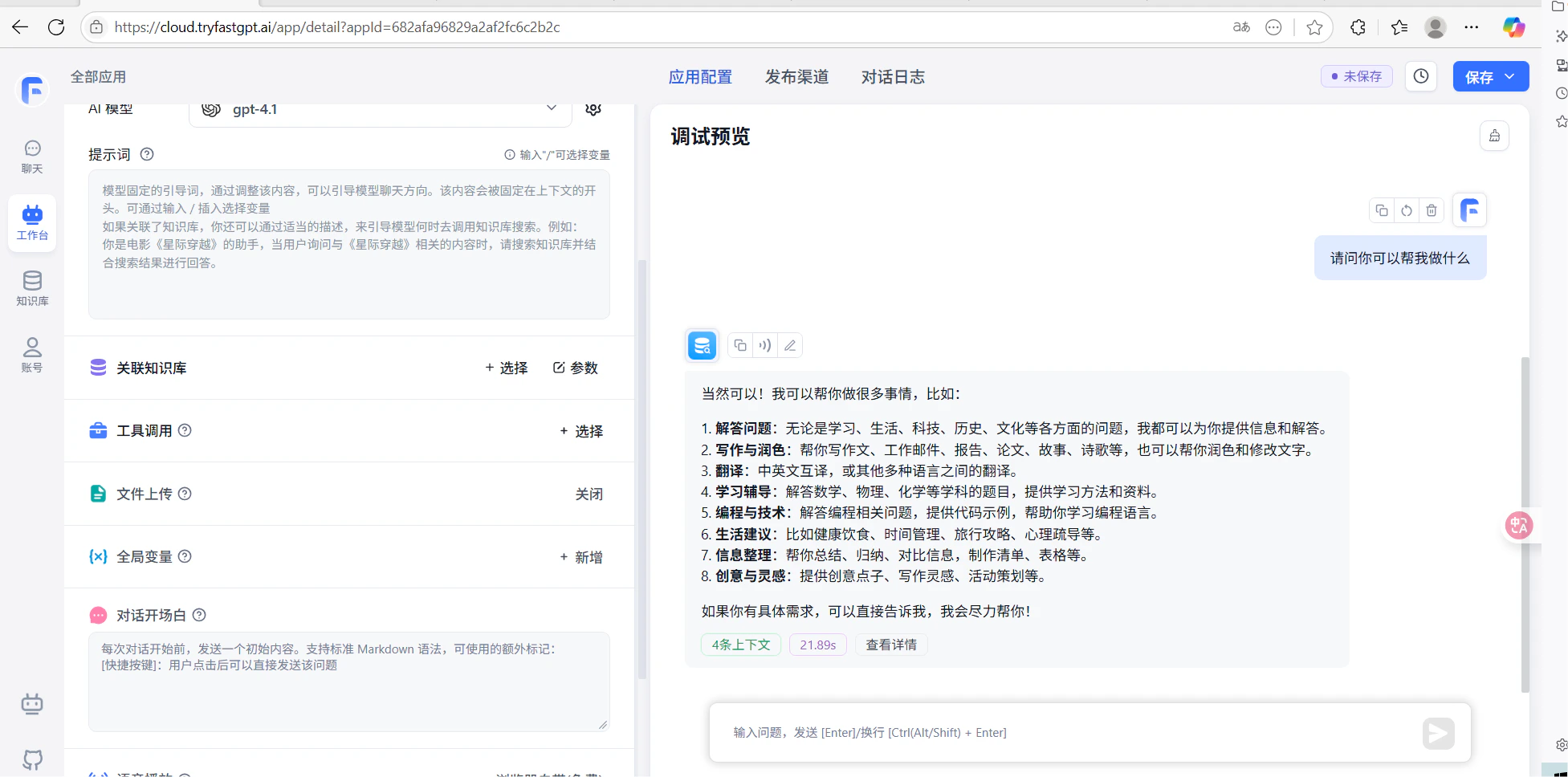This screenshot has height=777, width=1568.
Task: Select the 工作台 workbench sidebar icon
Action: [x=32, y=222]
